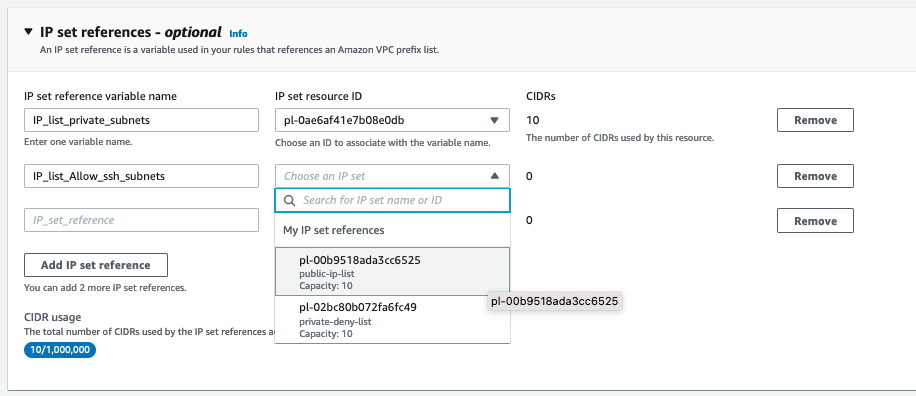916x396 pixels.
Task: Select the public-ip-list prefix list option
Action: [393, 272]
